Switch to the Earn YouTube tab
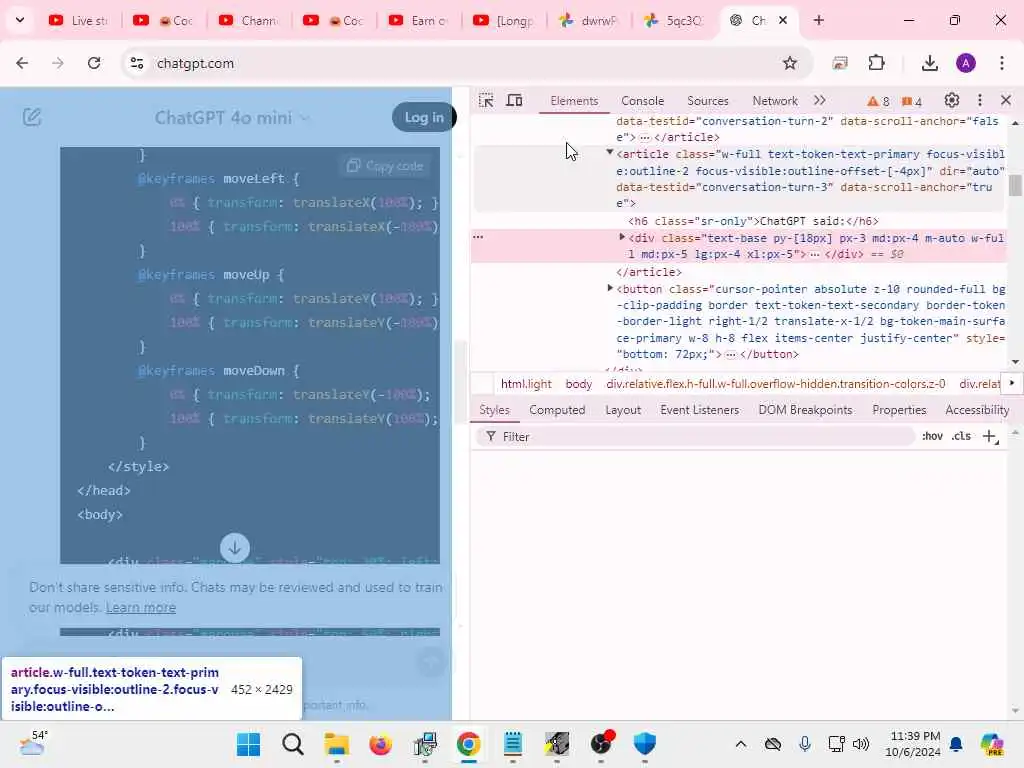 tap(419, 21)
